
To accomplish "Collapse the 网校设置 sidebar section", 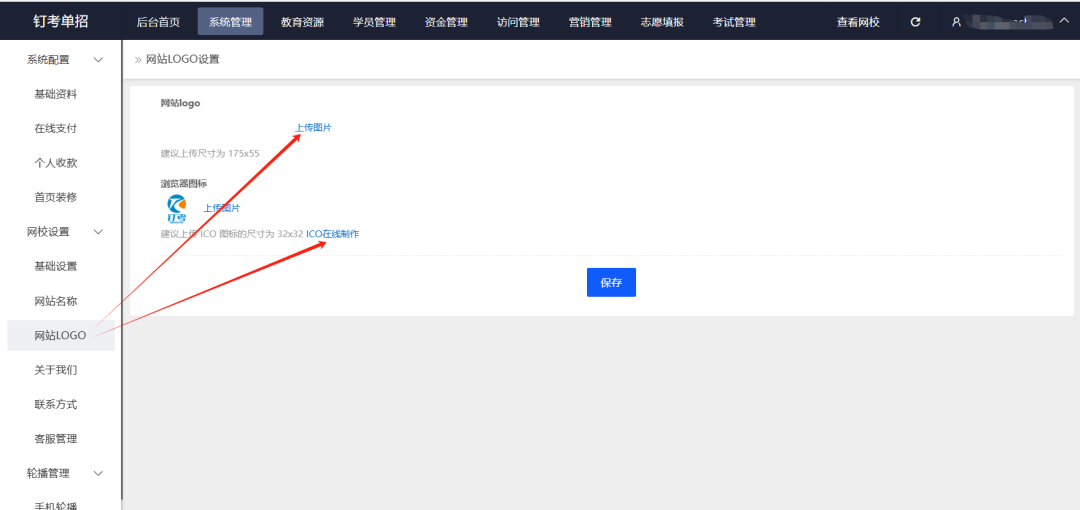I will (x=98, y=232).
